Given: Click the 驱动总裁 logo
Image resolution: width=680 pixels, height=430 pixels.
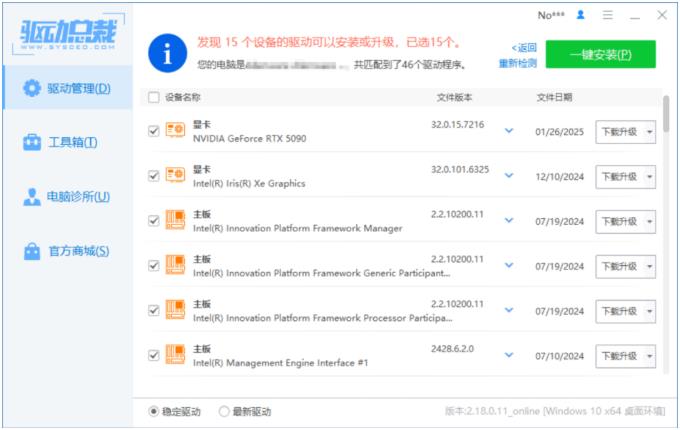Looking at the screenshot, I should (x=68, y=34).
